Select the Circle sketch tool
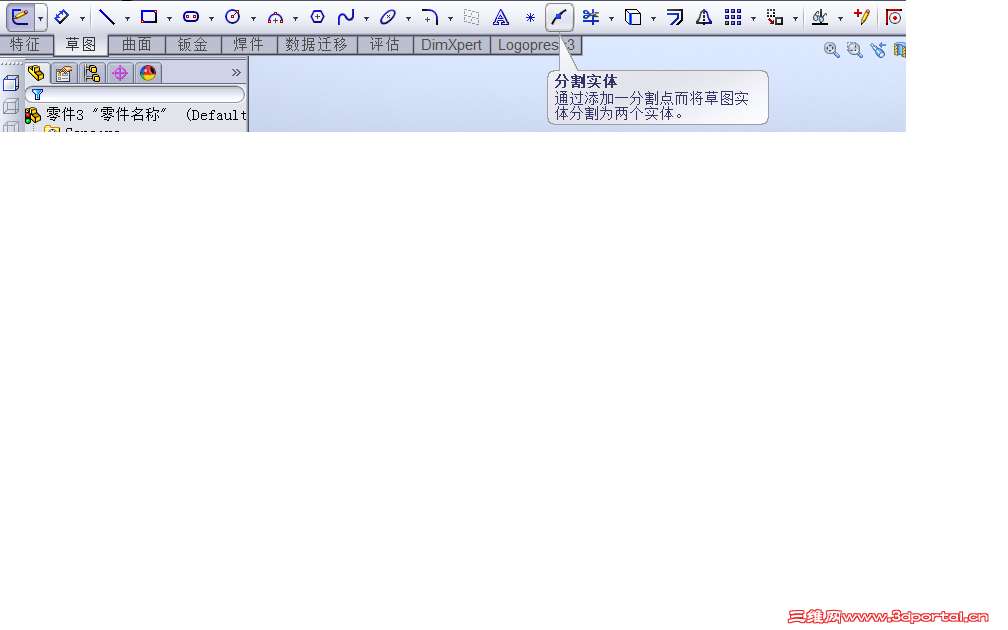The image size is (1008, 630). tap(232, 17)
